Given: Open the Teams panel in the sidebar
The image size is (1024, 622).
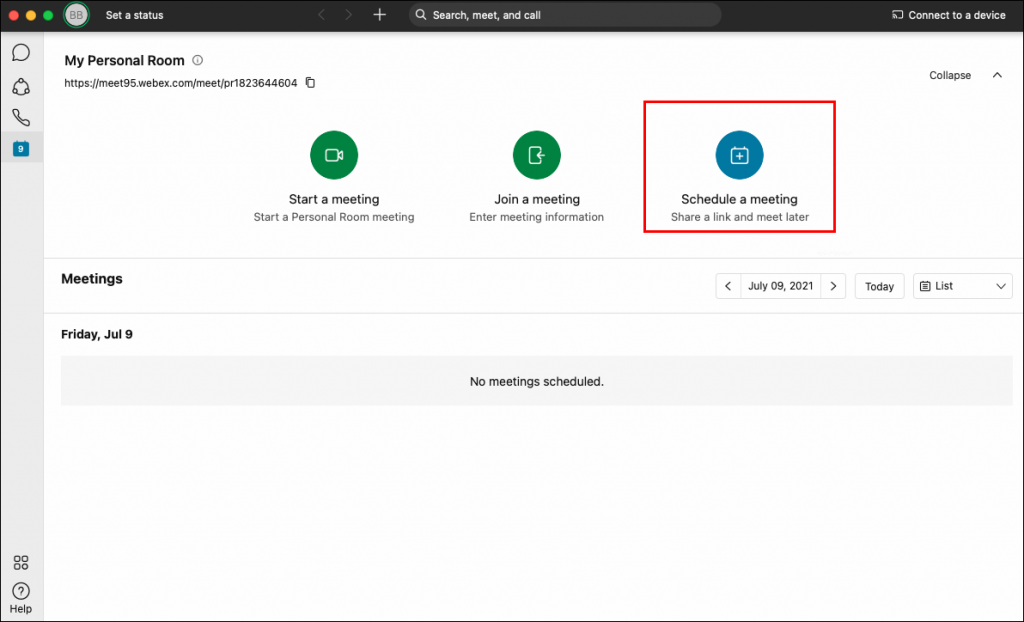Looking at the screenshot, I should pos(21,85).
